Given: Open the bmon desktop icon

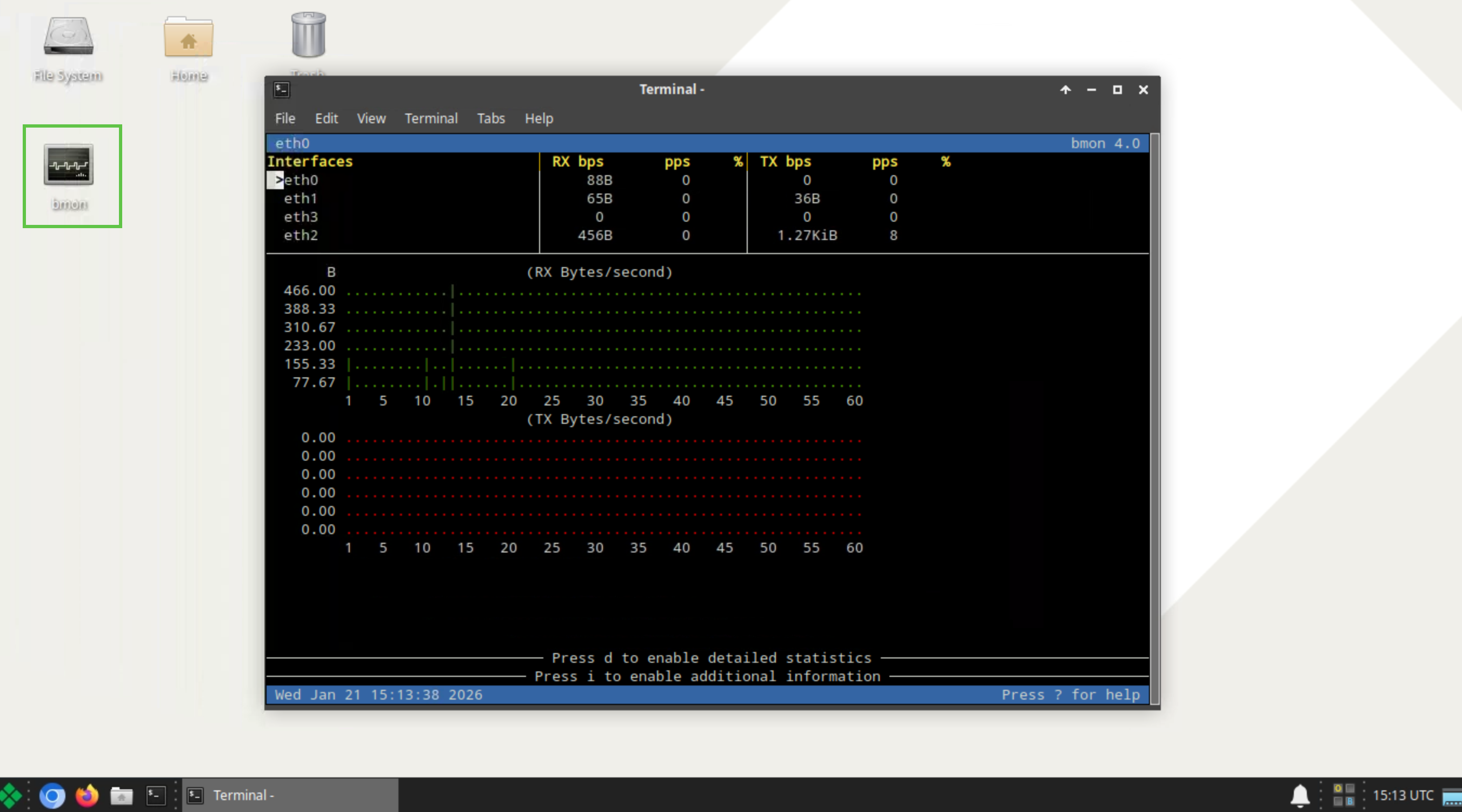Looking at the screenshot, I should pyautogui.click(x=69, y=165).
